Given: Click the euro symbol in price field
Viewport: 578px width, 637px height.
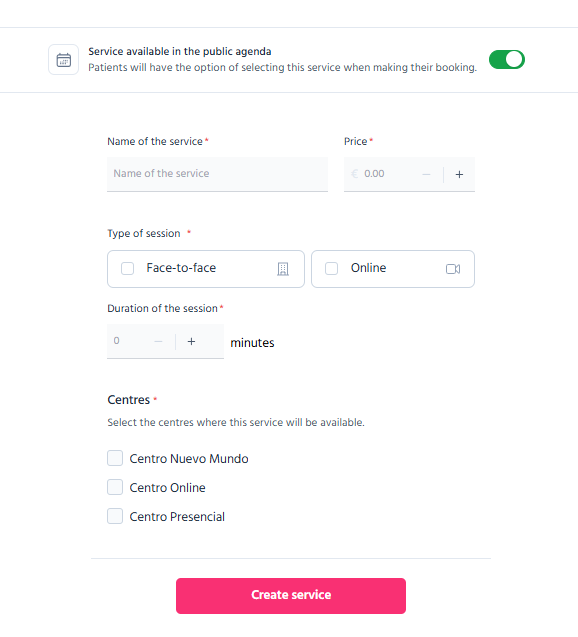Looking at the screenshot, I should pyautogui.click(x=355, y=174).
